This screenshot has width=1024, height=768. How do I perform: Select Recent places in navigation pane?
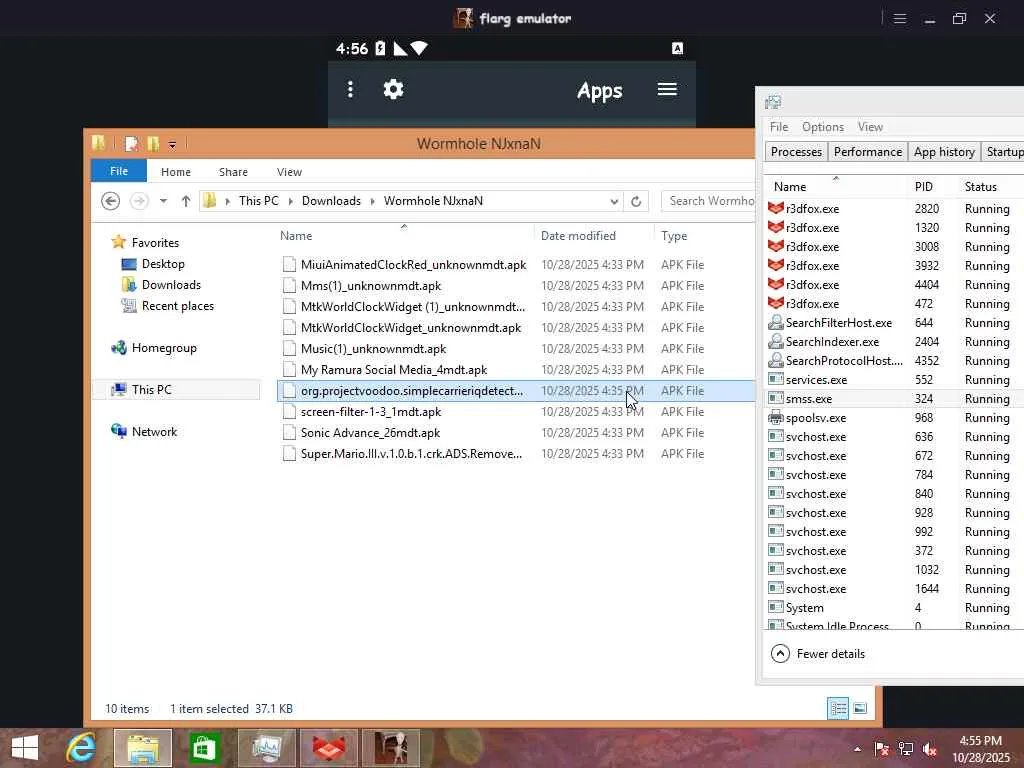click(x=178, y=306)
